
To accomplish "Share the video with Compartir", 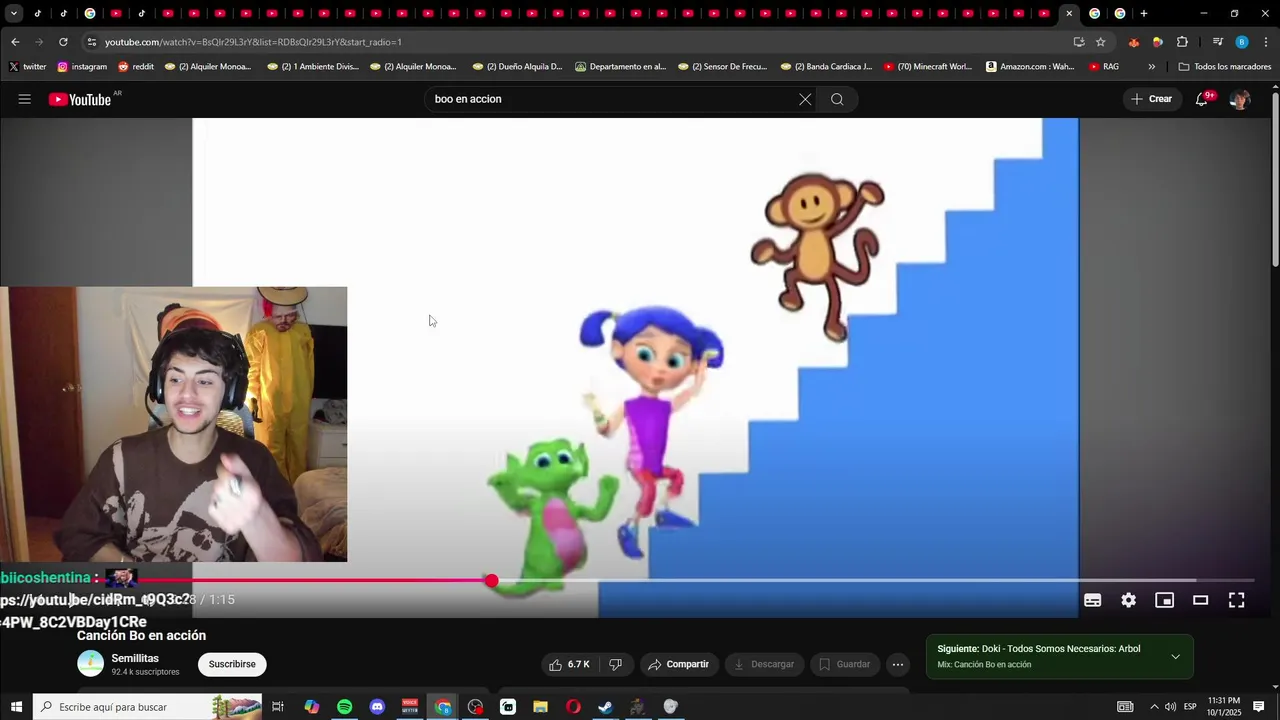I will (x=678, y=664).
